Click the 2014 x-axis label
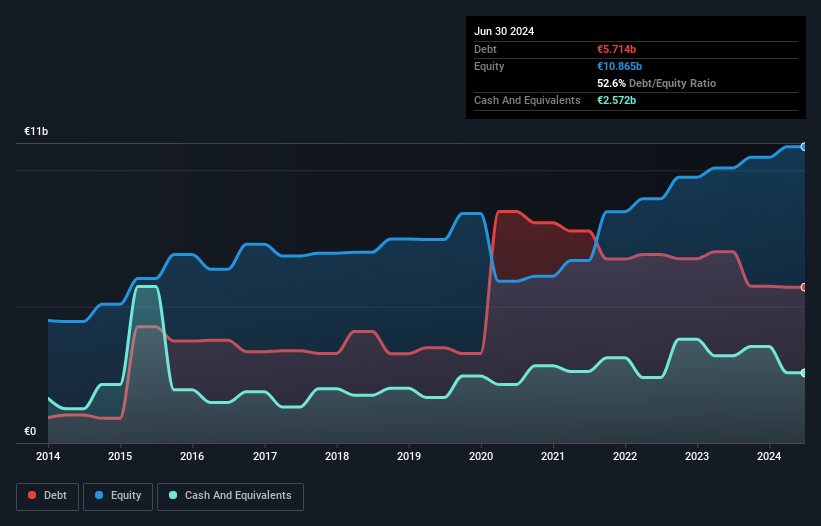Viewport: 821px width, 526px height. [x=48, y=456]
